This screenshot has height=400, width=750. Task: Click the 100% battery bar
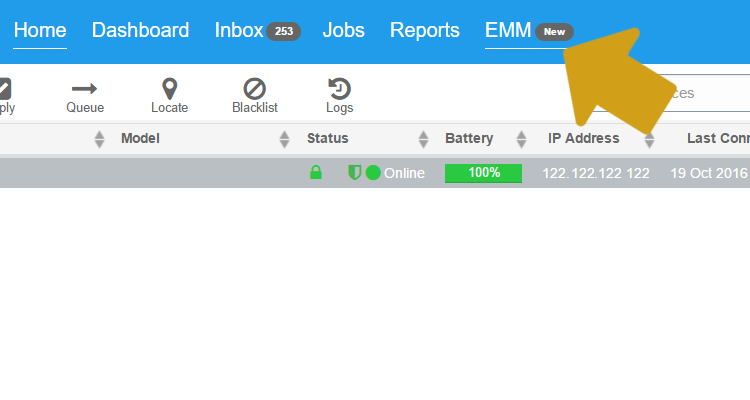point(484,173)
